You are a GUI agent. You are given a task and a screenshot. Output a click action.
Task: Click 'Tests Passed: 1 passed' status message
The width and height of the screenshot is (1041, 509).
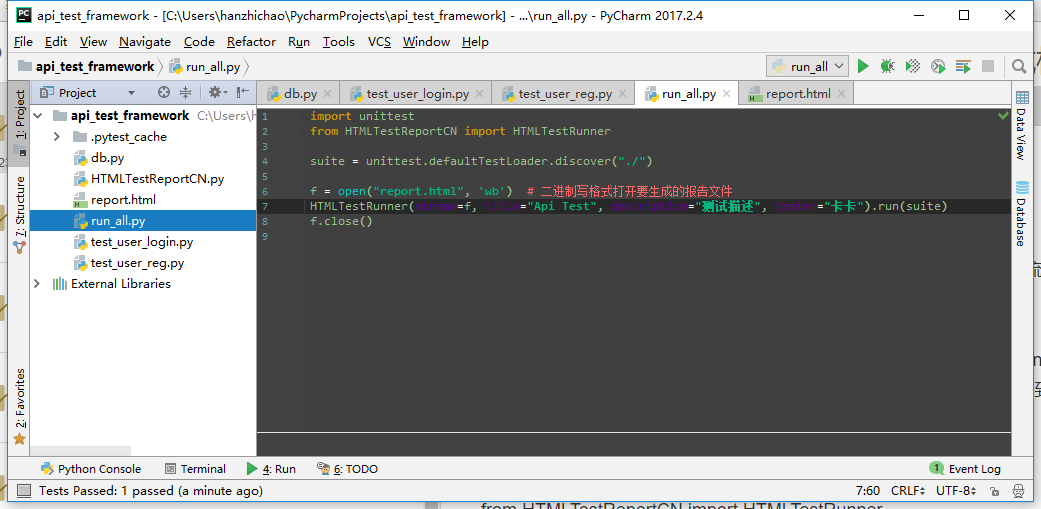pos(151,491)
